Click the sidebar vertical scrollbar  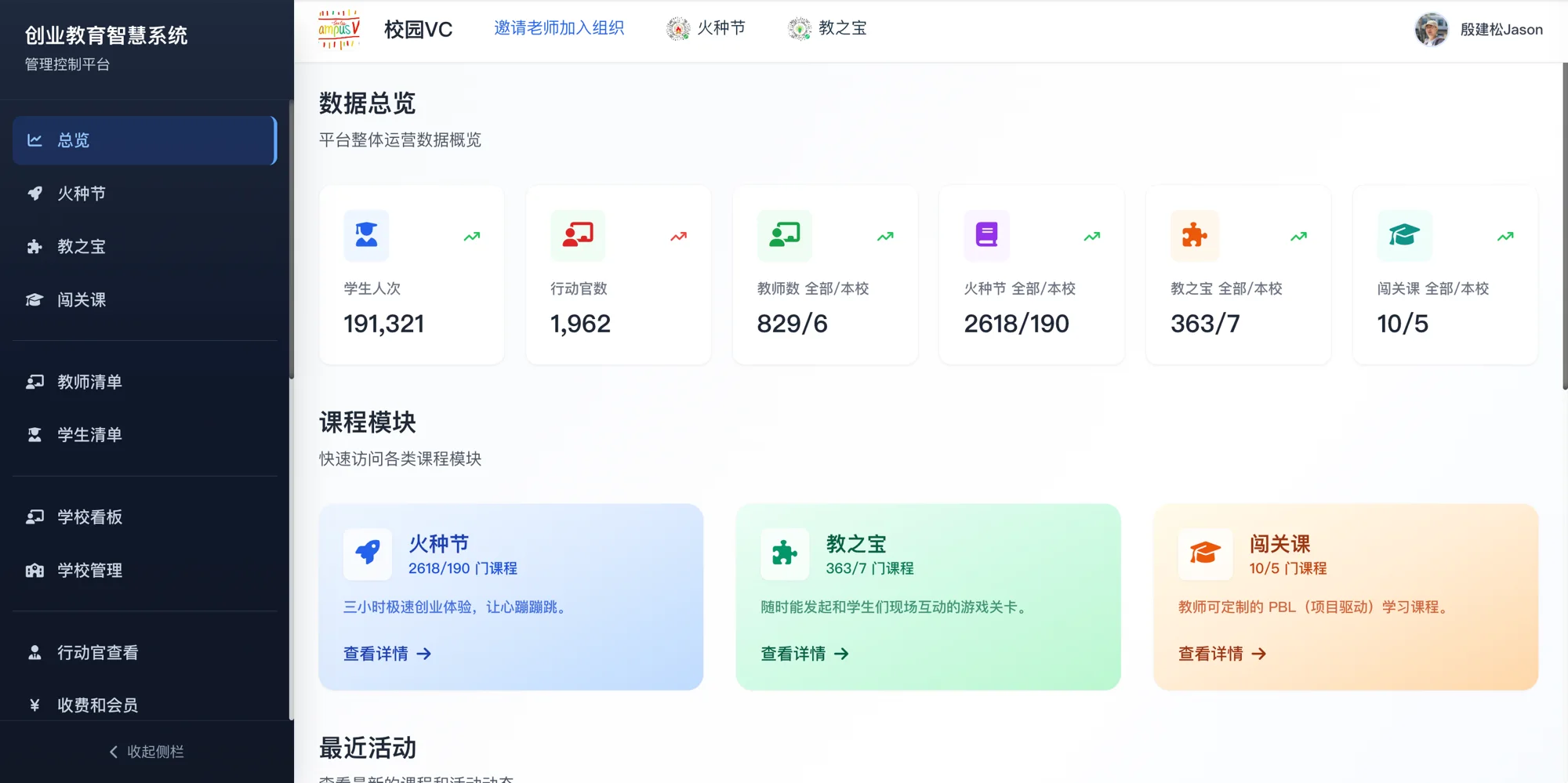(x=292, y=239)
